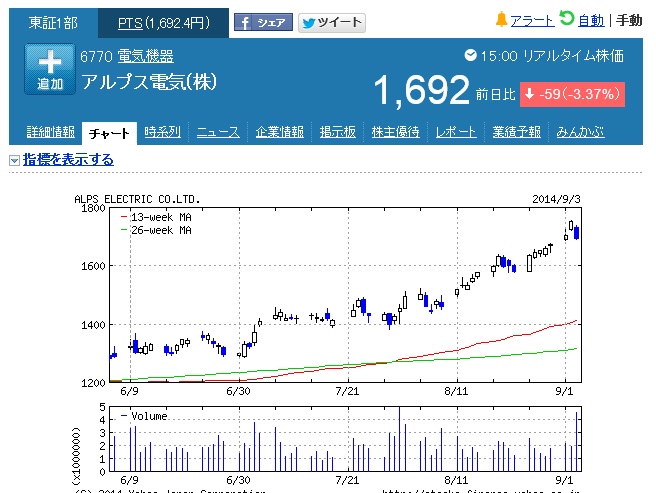Select the 東証1部 market tab
656x493 pixels.
[49, 22]
